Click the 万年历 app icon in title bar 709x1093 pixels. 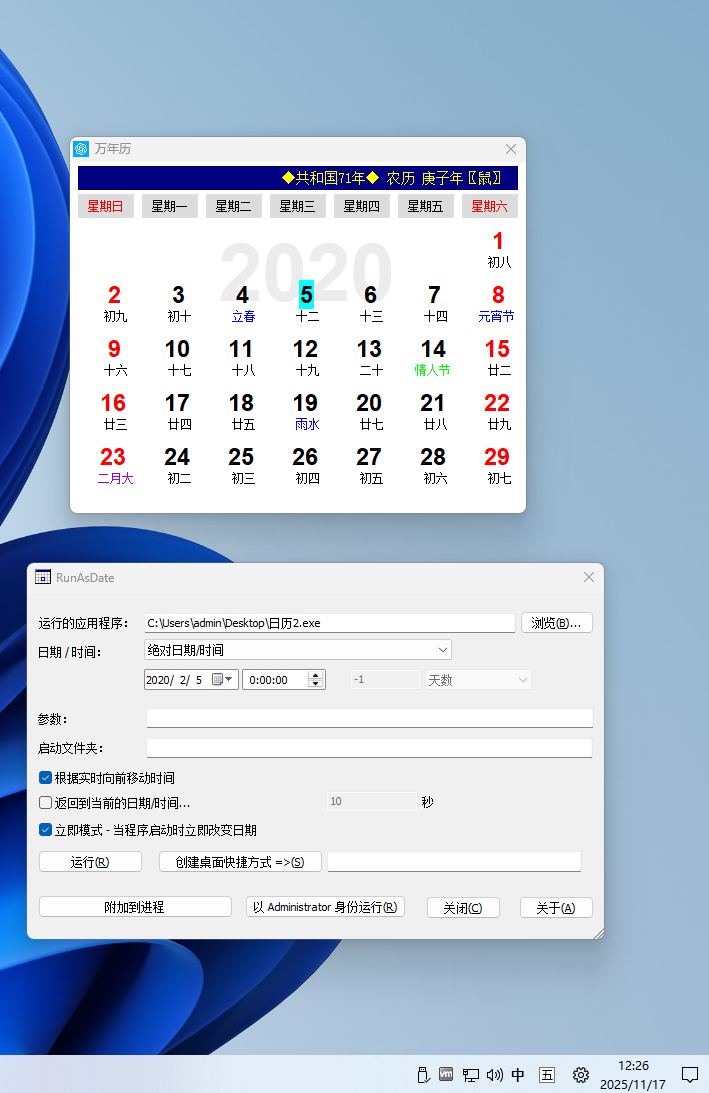tap(82, 149)
